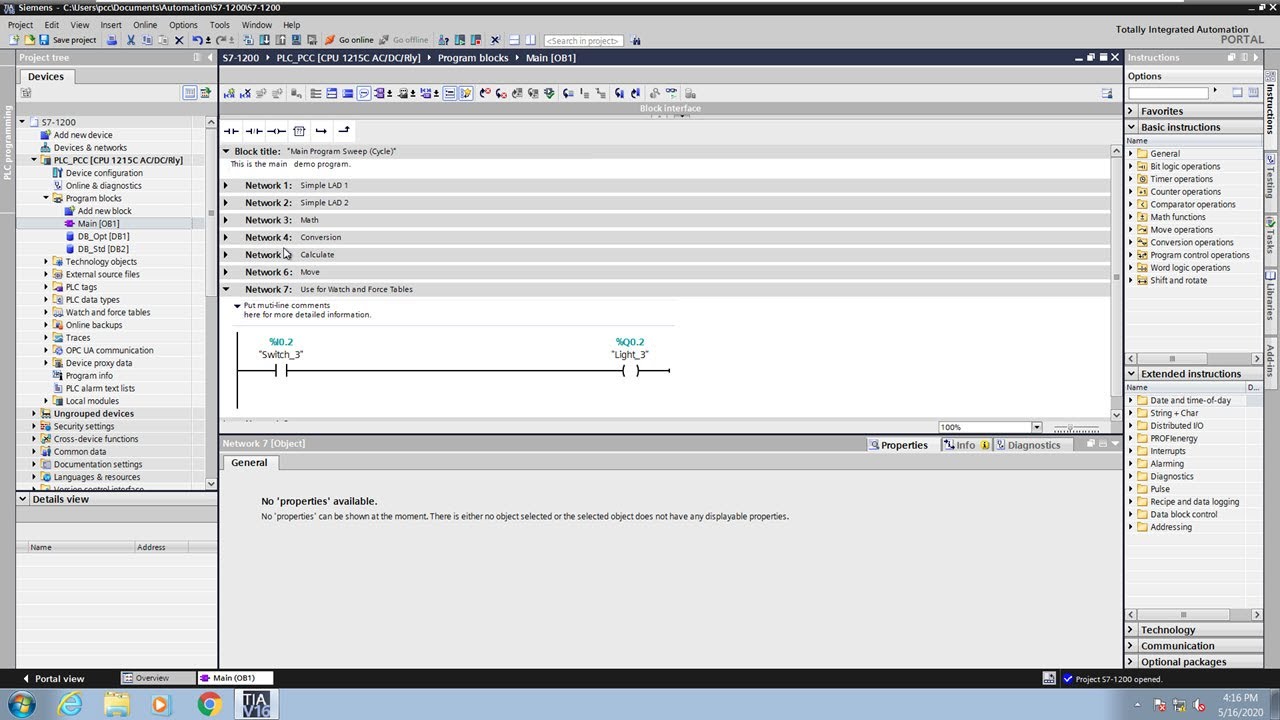
Task: Open the zoom 100% dropdown
Action: point(1036,427)
